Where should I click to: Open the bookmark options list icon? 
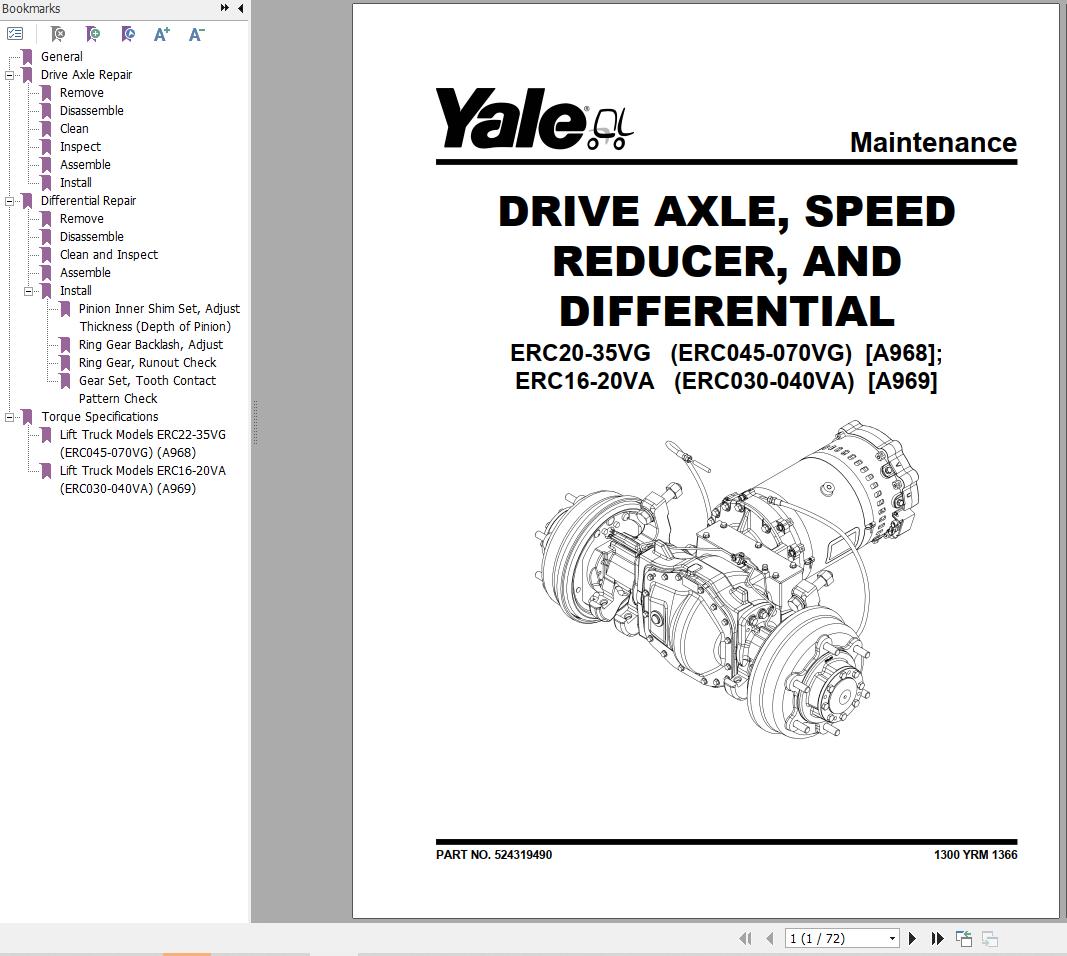tap(15, 33)
